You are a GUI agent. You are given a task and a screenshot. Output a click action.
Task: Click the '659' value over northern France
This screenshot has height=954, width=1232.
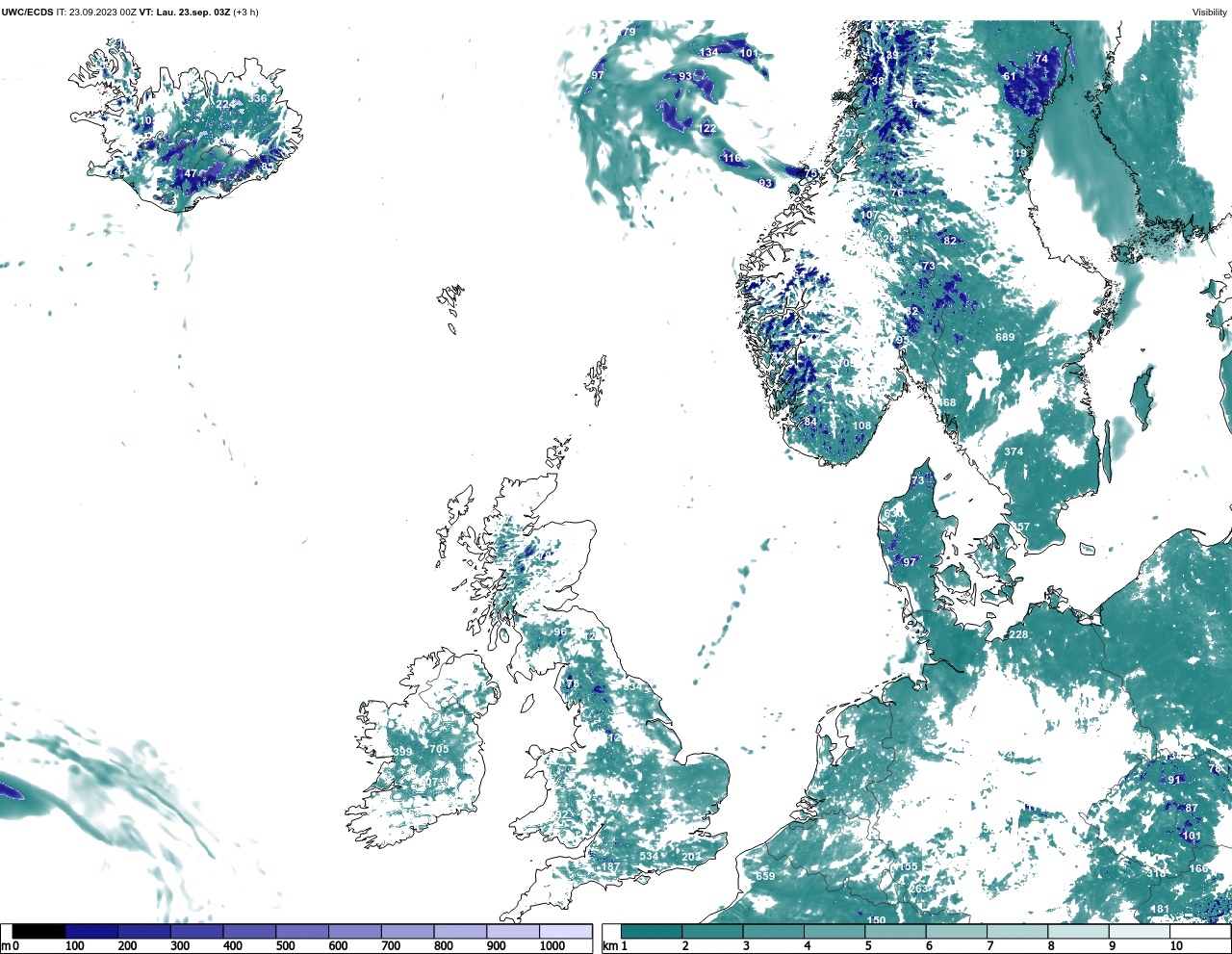click(765, 877)
